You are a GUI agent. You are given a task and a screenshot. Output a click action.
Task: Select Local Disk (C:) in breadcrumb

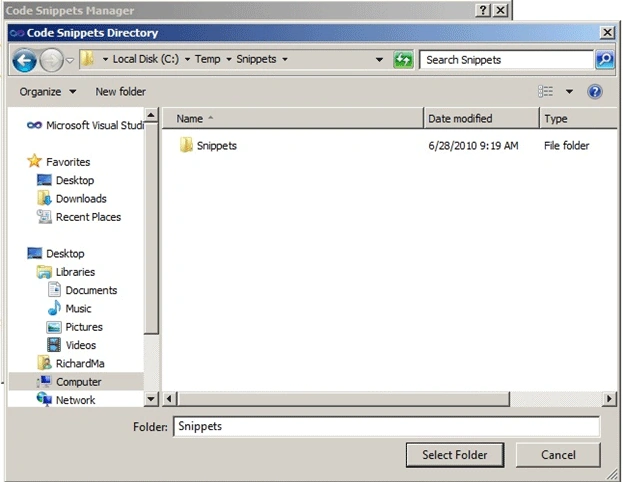point(146,59)
